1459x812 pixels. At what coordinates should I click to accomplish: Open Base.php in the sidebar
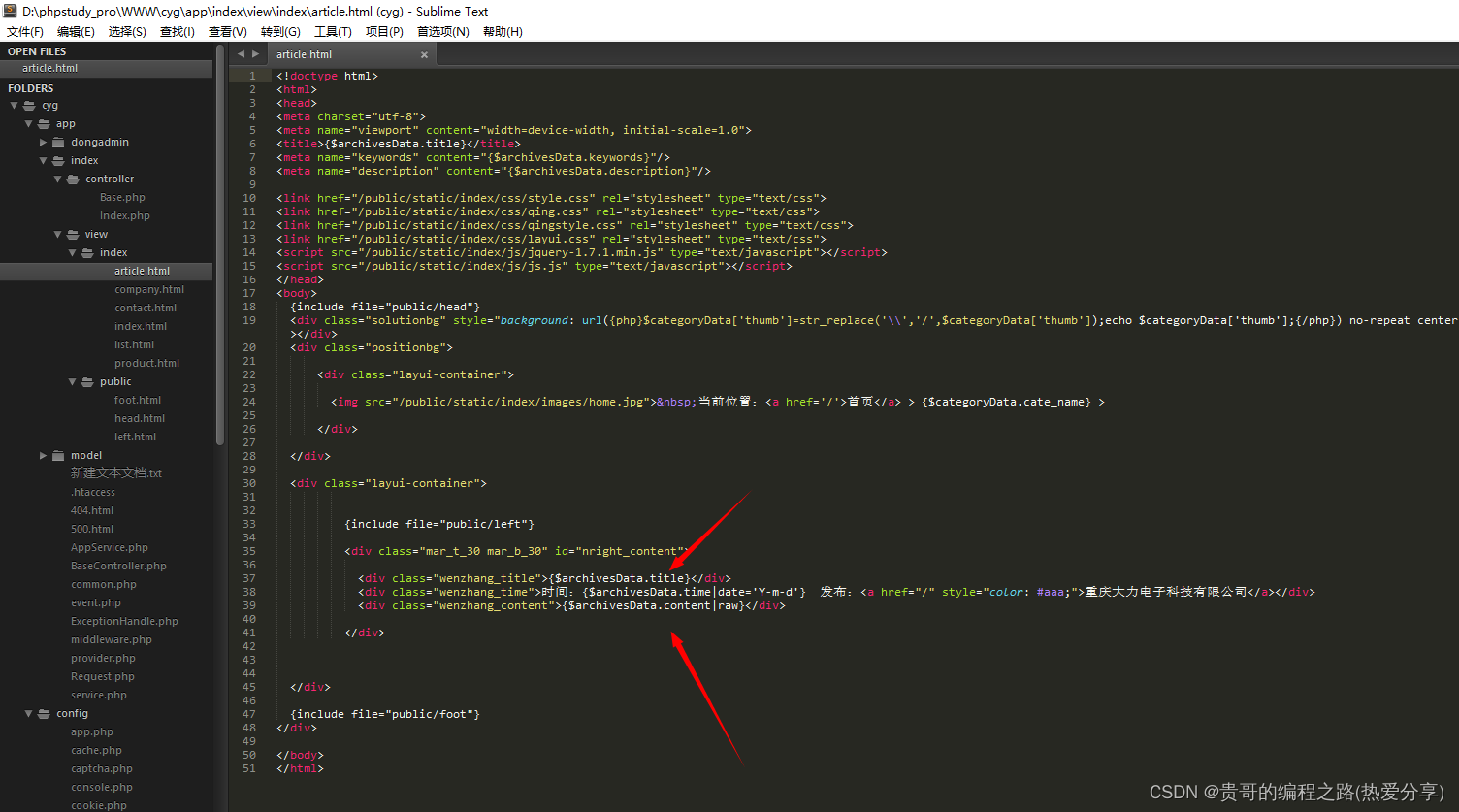point(122,197)
